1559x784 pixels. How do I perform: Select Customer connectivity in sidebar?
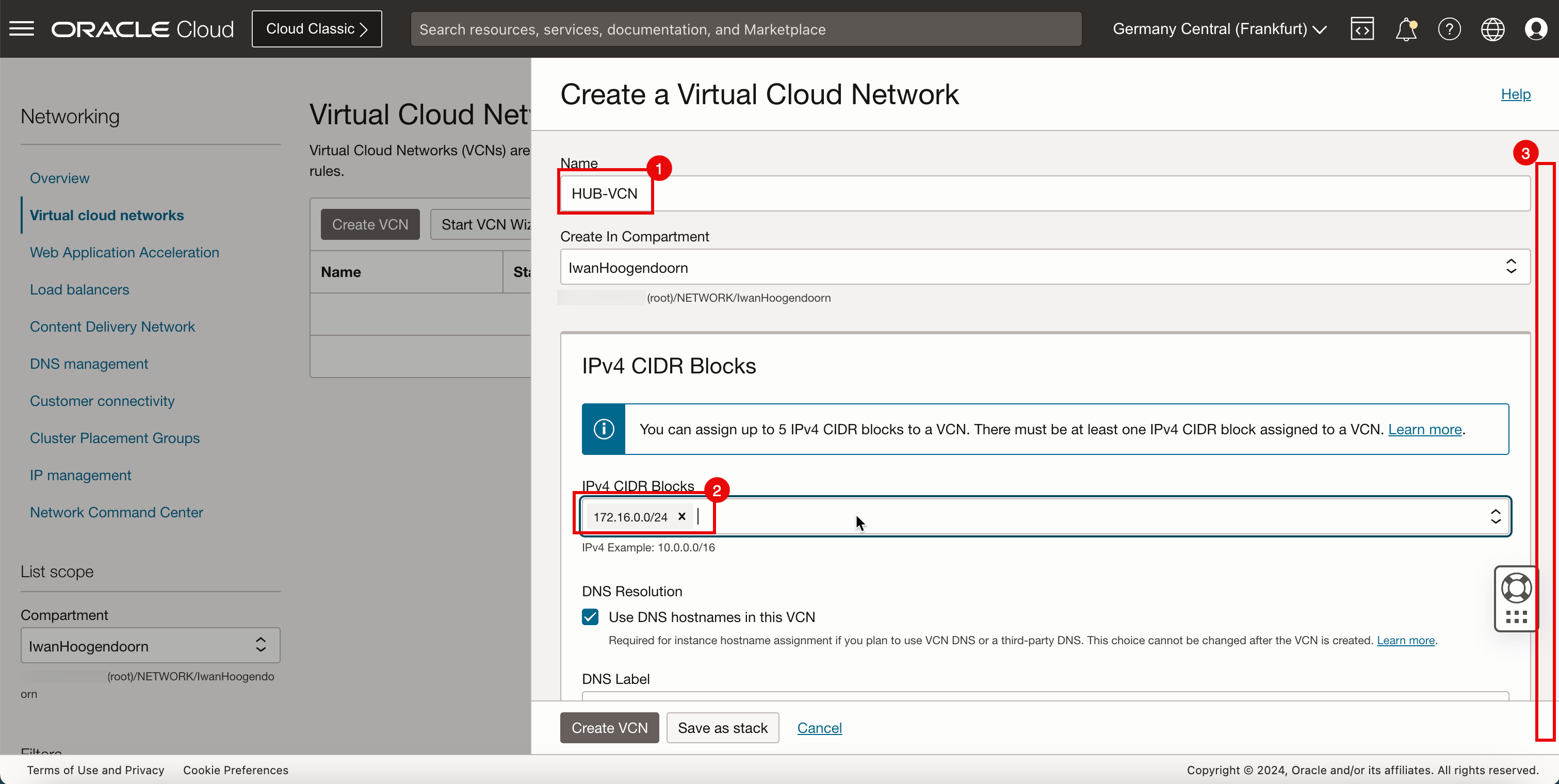[x=103, y=400]
